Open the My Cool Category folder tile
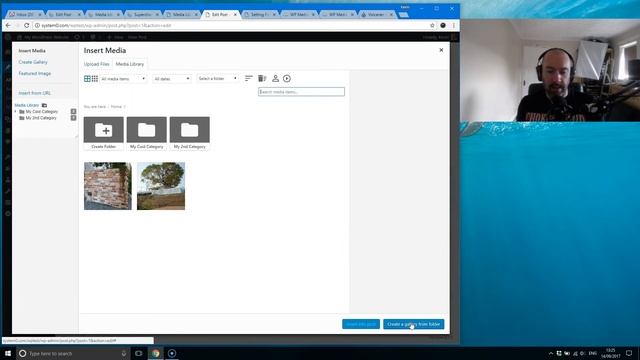This screenshot has height=360, width=640. pos(147,133)
